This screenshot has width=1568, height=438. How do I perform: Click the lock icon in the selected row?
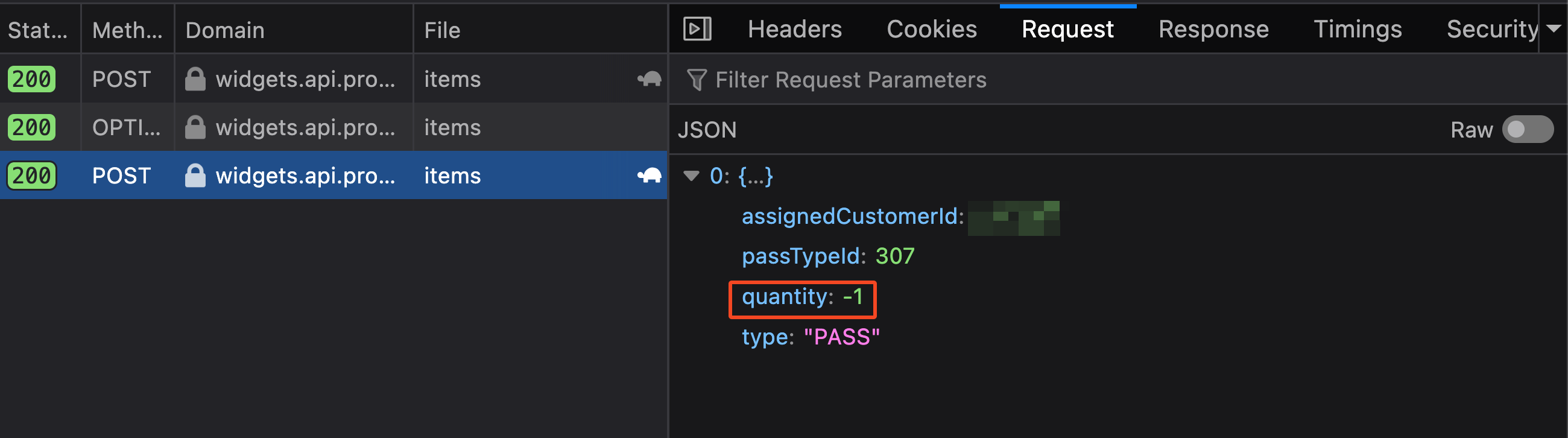click(x=195, y=176)
